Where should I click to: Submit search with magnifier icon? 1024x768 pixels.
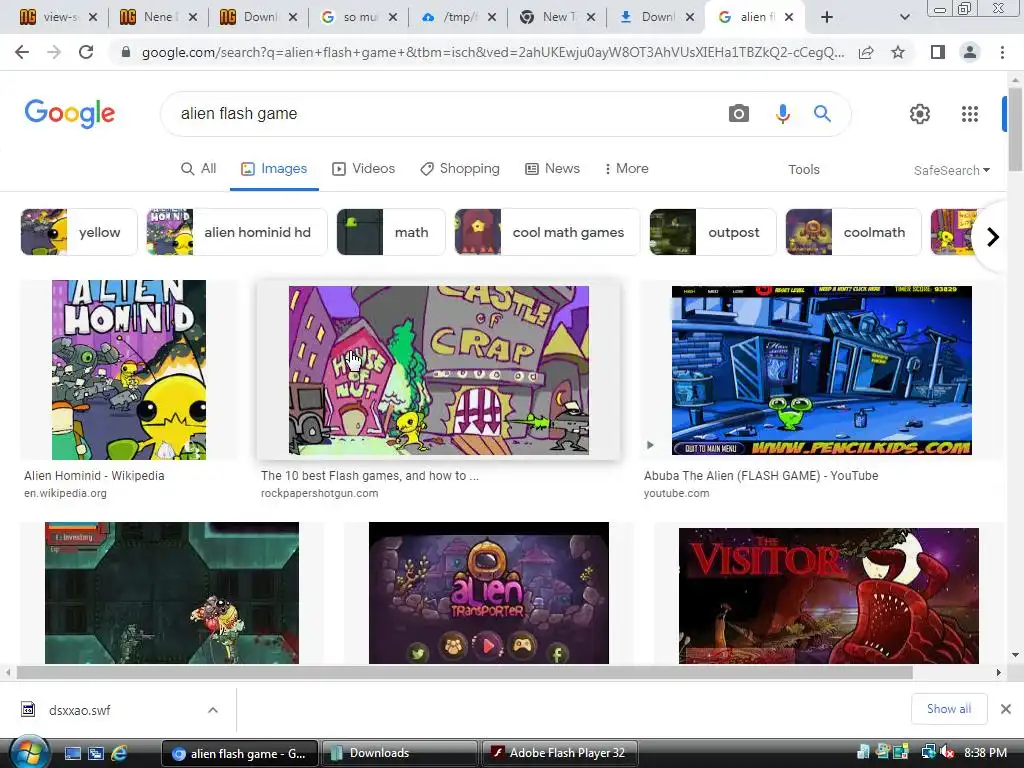click(x=822, y=114)
